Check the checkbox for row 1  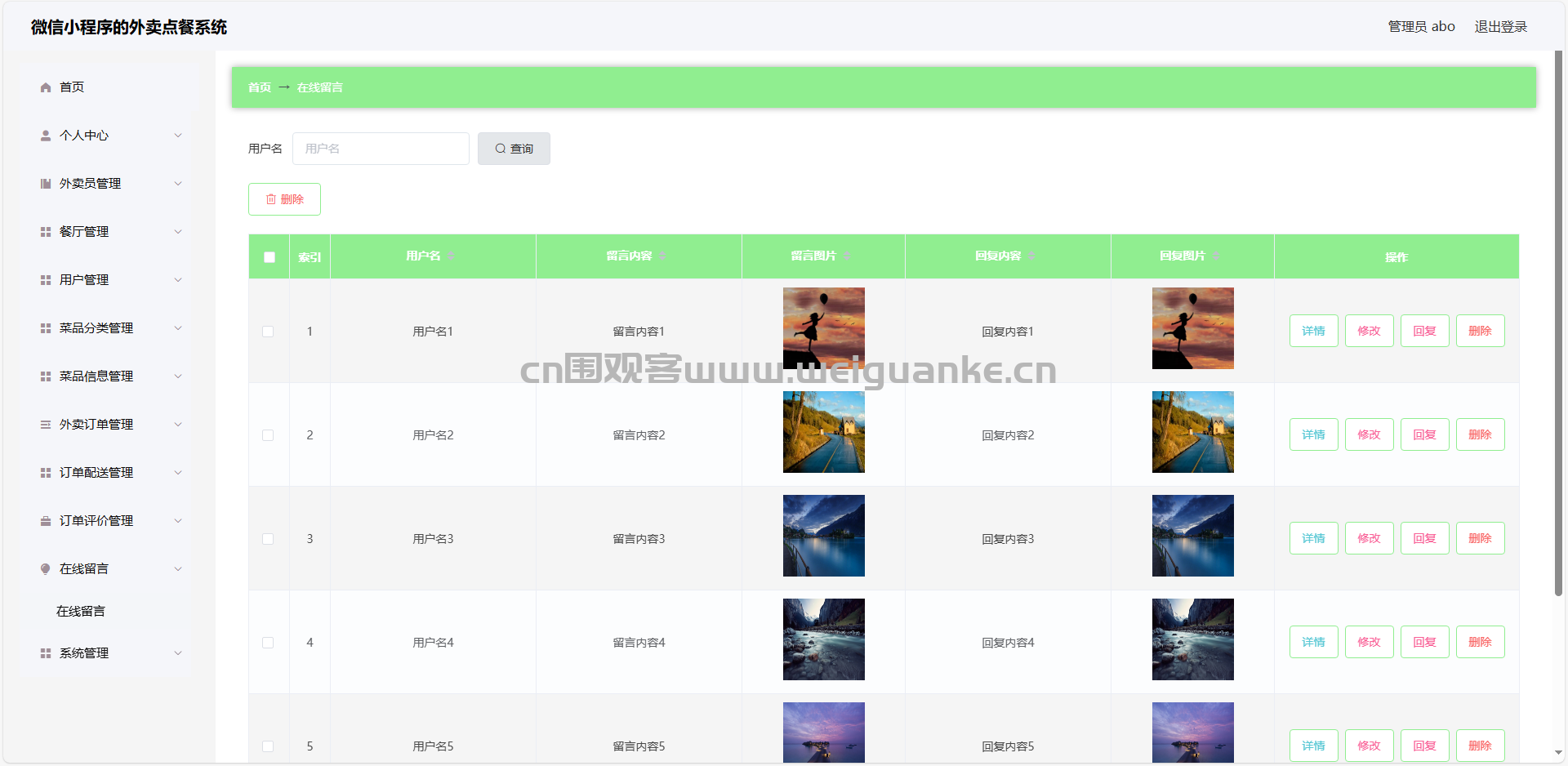point(268,332)
